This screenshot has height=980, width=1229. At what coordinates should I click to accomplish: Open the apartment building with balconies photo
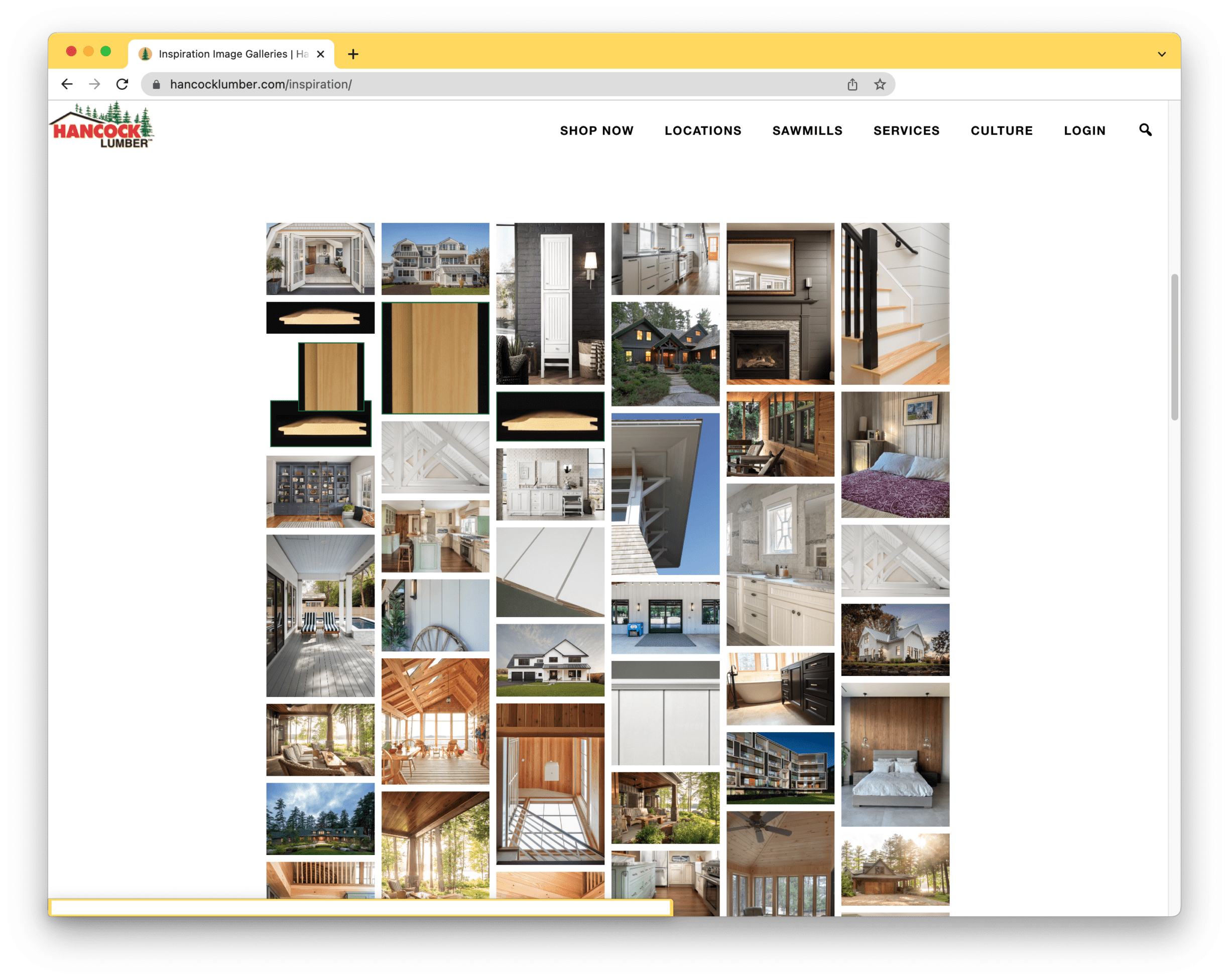pyautogui.click(x=780, y=767)
